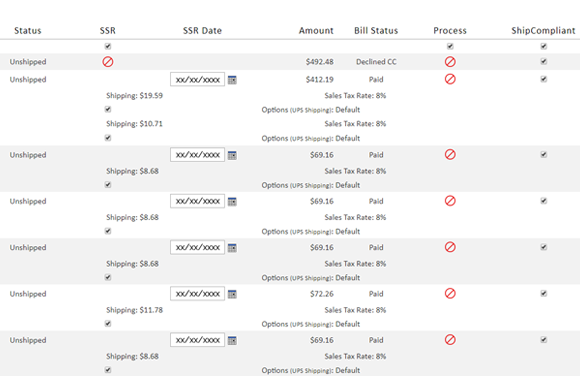Screen dimensions: 580x380
Task: Click Process blocked icon in last row
Action: click(x=450, y=340)
